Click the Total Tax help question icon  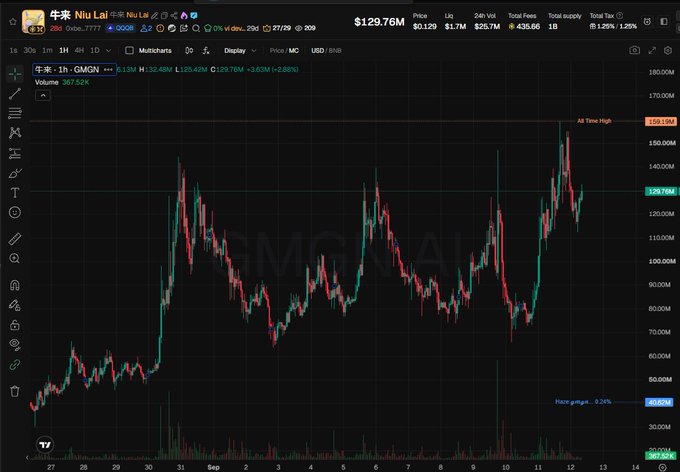point(620,16)
